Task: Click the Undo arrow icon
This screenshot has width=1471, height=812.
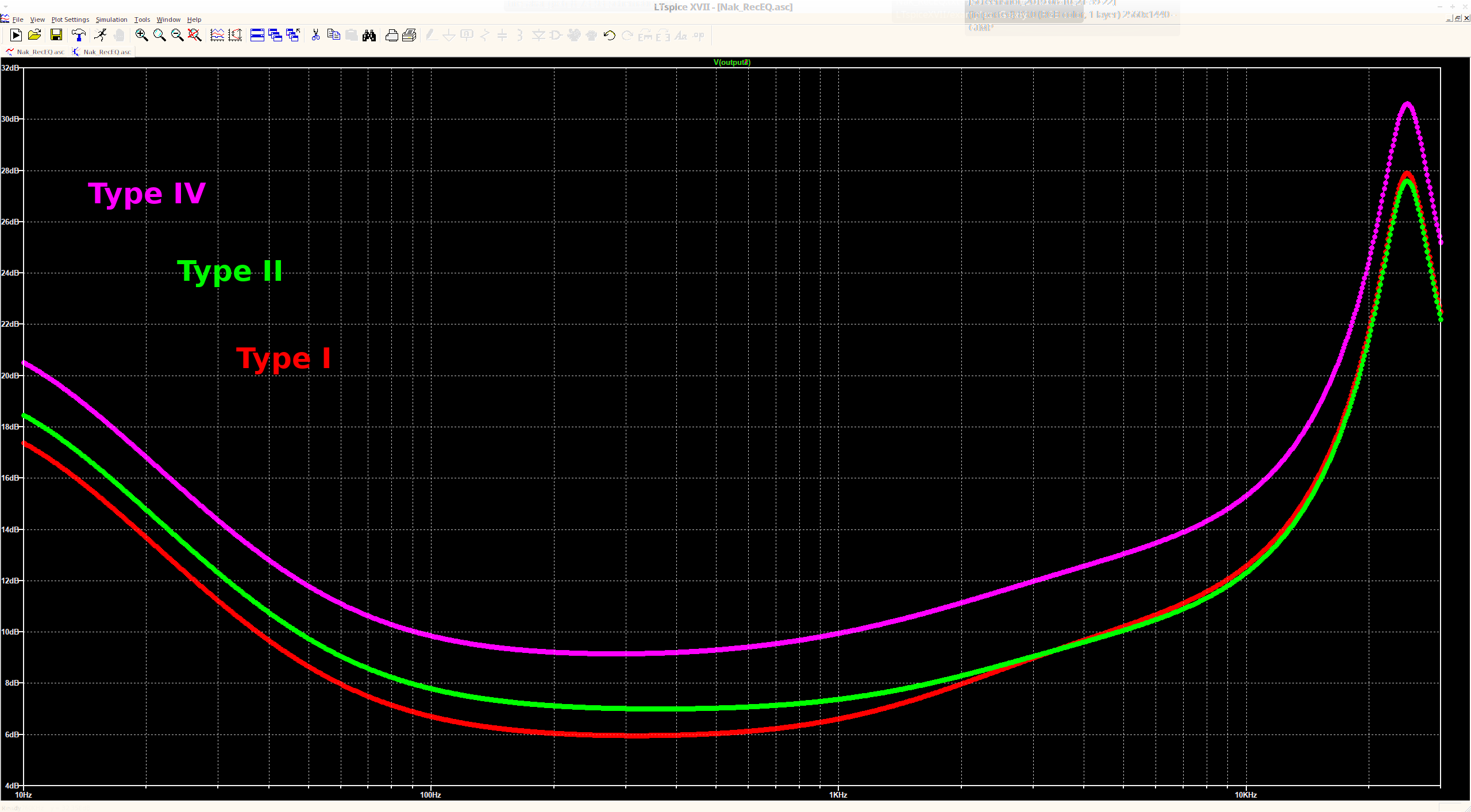Action: [x=610, y=36]
